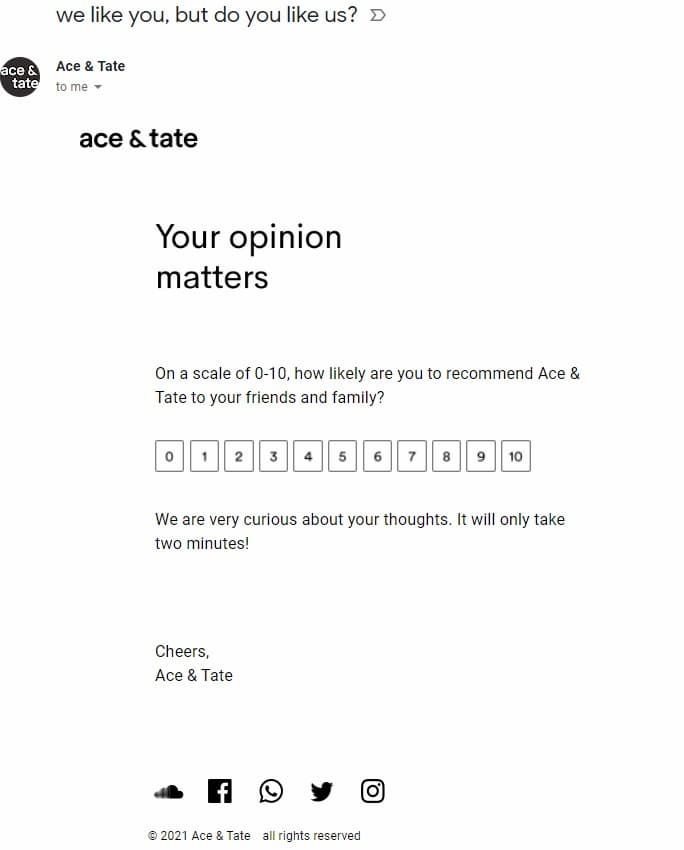Open the Twitter bird icon link
684x850 pixels.
(321, 791)
